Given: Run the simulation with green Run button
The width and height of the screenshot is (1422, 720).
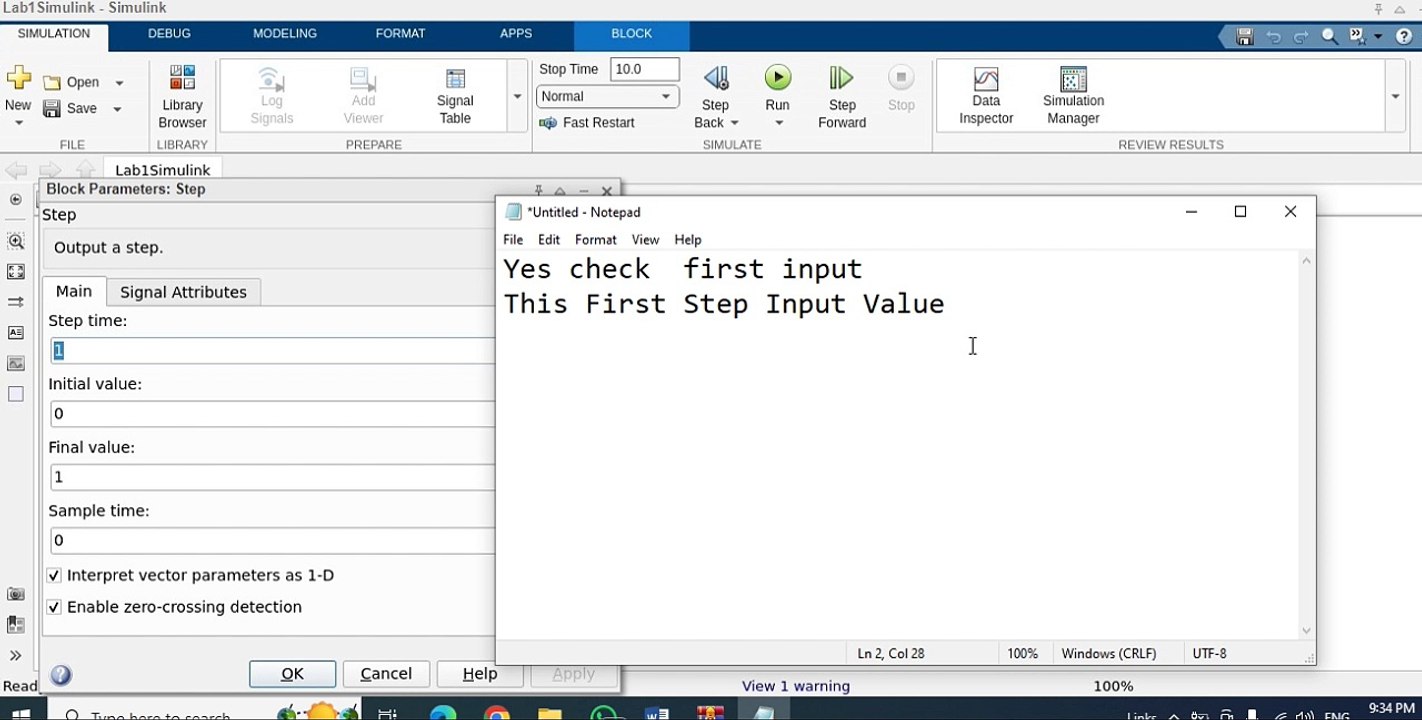Looking at the screenshot, I should [777, 78].
